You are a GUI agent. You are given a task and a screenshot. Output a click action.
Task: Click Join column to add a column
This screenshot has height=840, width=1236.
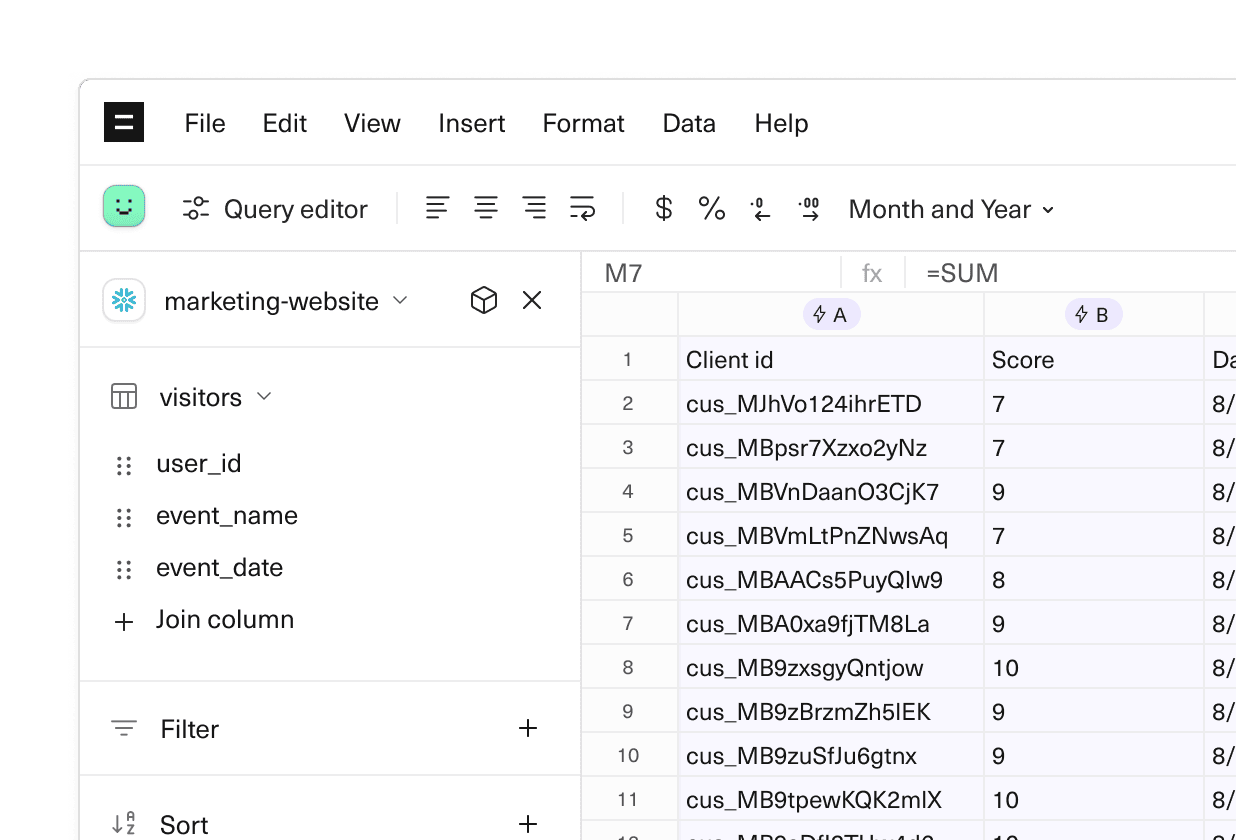click(225, 620)
